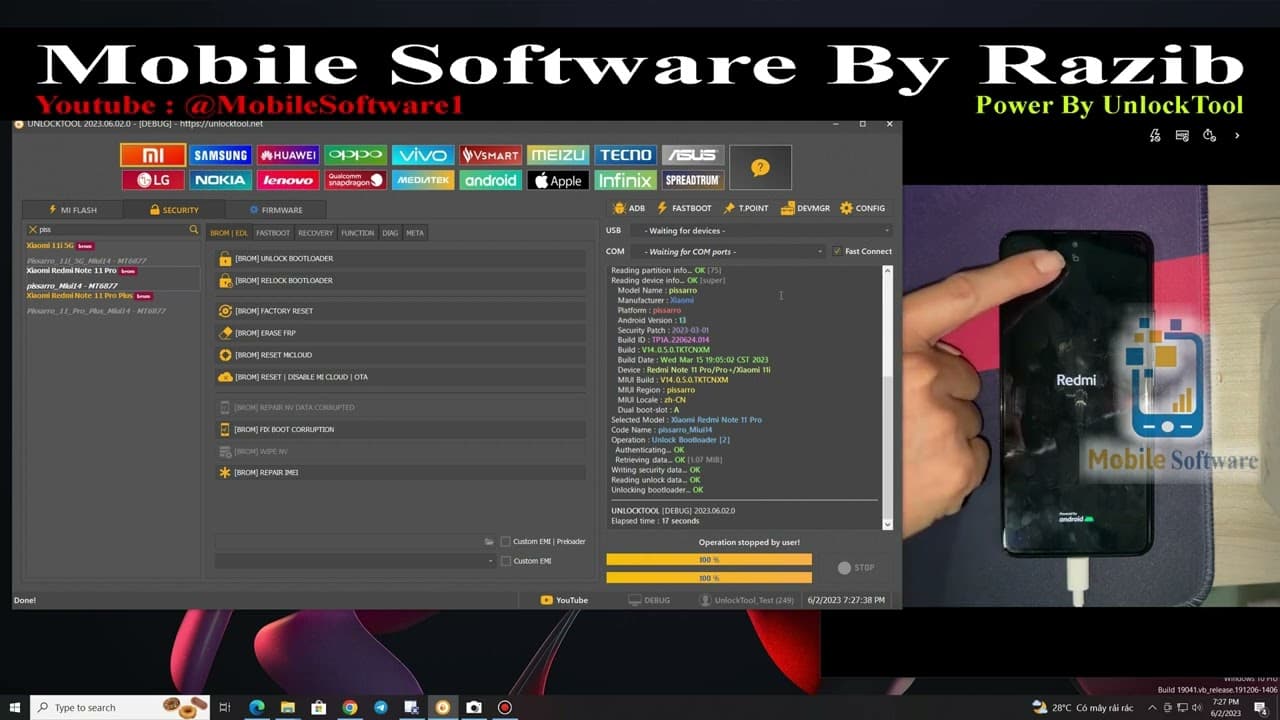This screenshot has height=720, width=1280.
Task: Start [BROM] Factory Reset
Action: pos(400,311)
